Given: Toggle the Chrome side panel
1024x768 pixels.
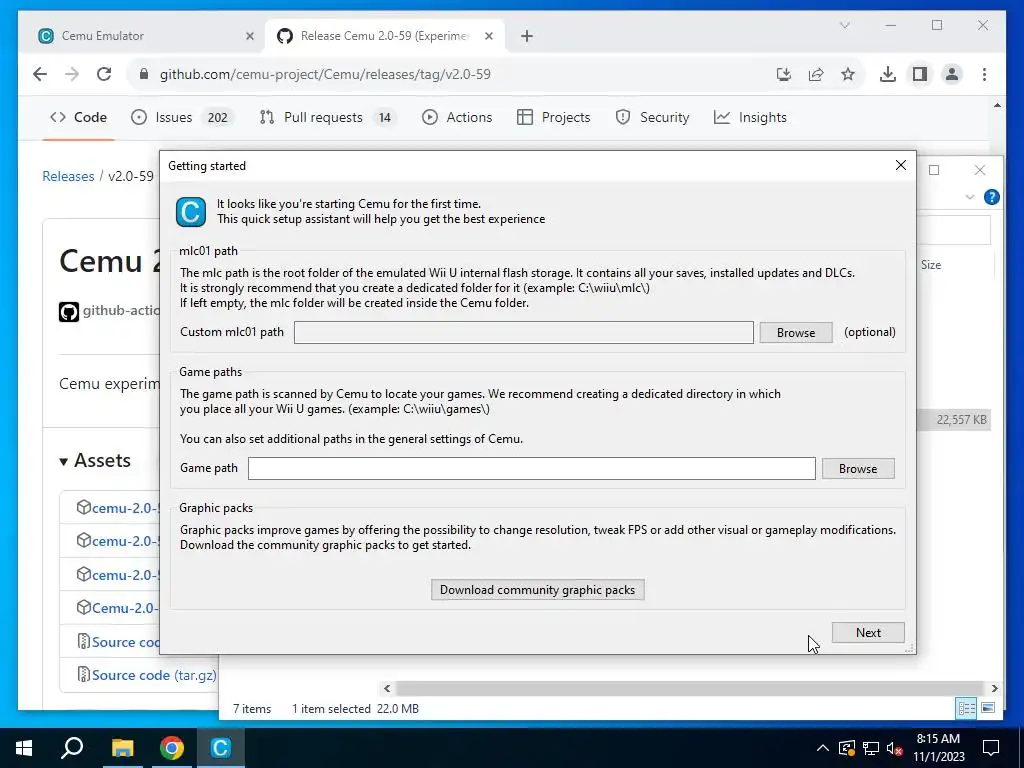Looking at the screenshot, I should [920, 74].
